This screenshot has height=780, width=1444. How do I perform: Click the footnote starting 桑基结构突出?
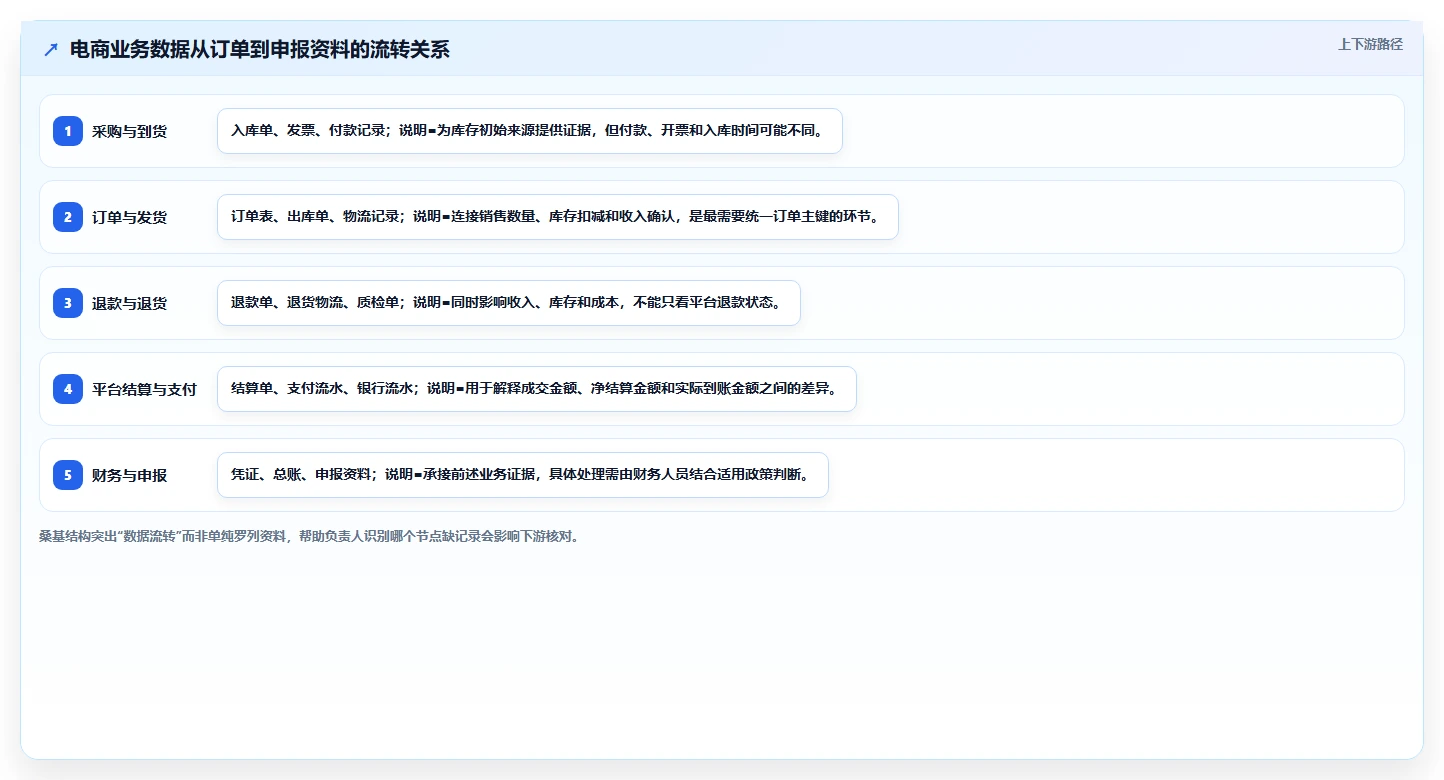pyautogui.click(x=309, y=536)
